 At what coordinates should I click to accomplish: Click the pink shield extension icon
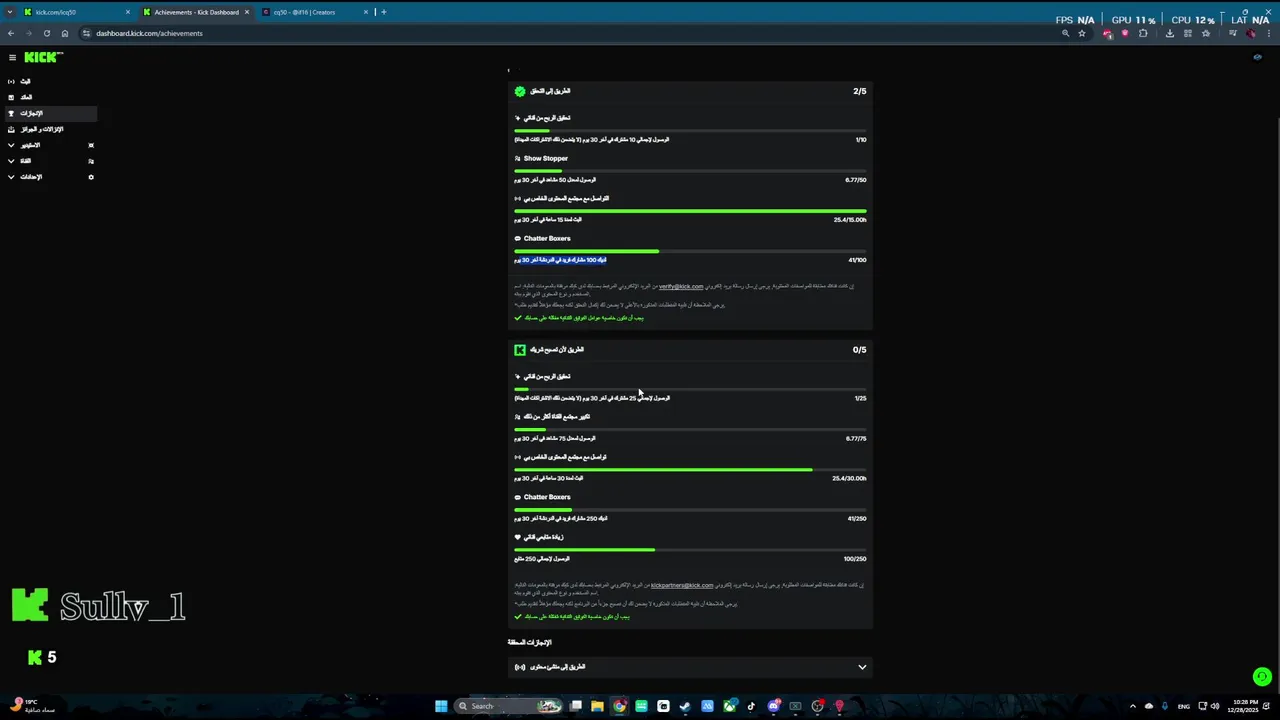(x=1125, y=33)
